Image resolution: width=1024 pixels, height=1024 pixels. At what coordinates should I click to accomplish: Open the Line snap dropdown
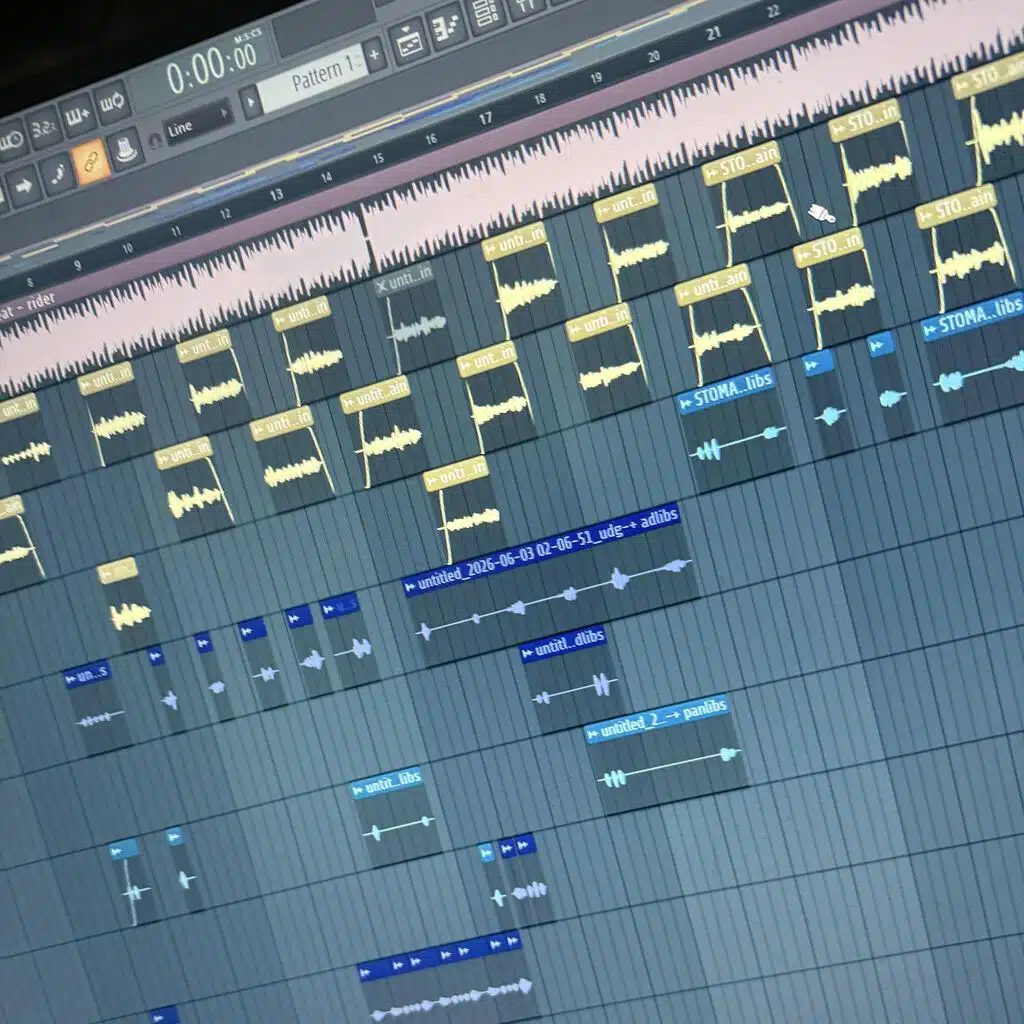point(198,121)
